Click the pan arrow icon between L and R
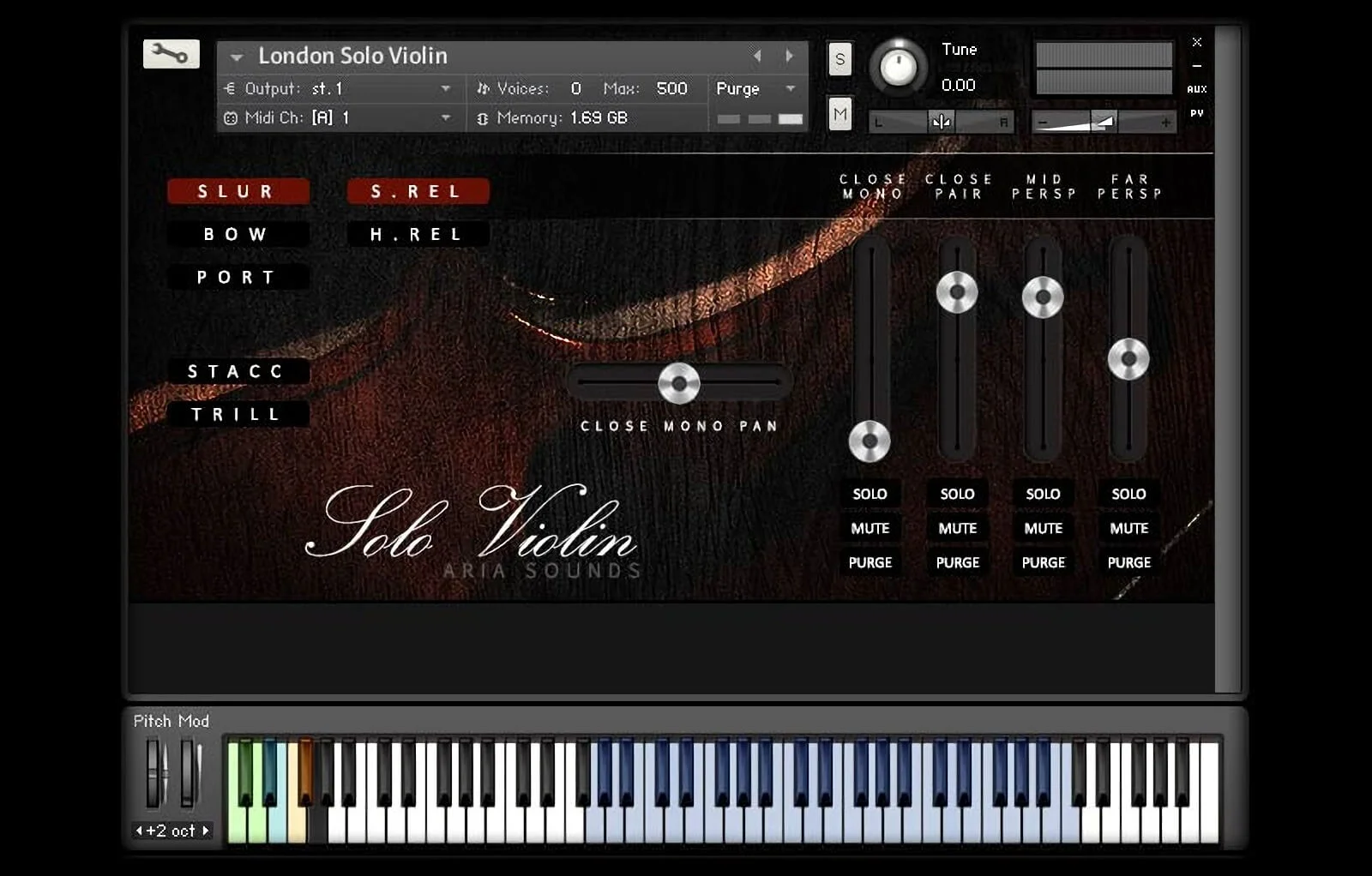The width and height of the screenshot is (1372, 876). pyautogui.click(x=941, y=121)
